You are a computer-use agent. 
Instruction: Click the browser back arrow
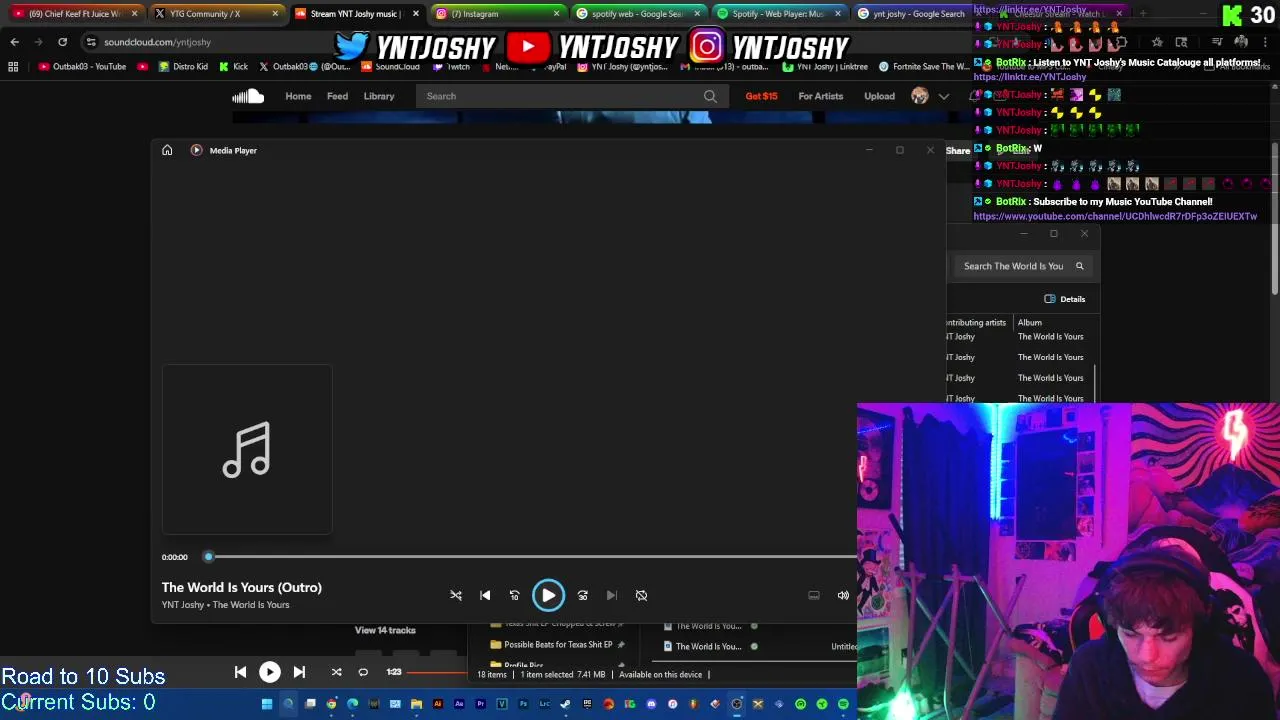click(x=14, y=42)
